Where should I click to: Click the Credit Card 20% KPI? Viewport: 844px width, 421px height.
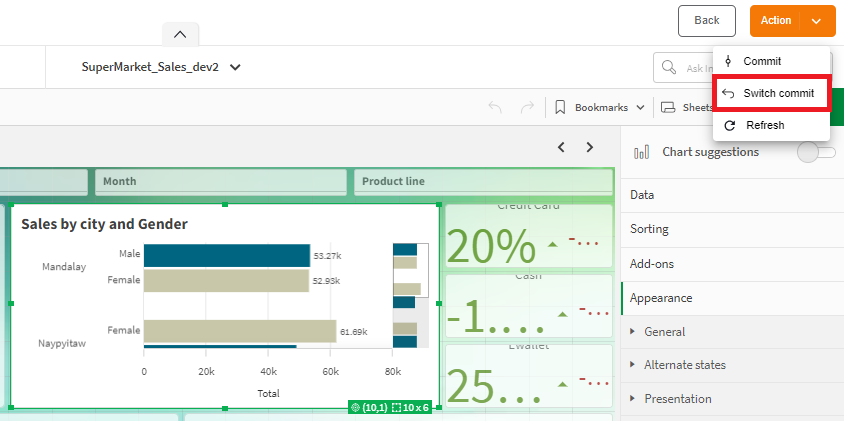pyautogui.click(x=529, y=236)
